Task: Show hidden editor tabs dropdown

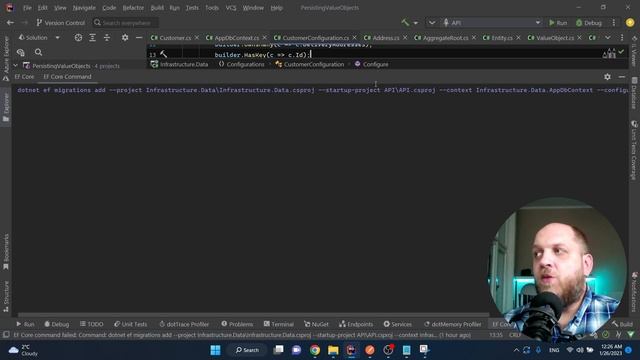Action: click(608, 38)
